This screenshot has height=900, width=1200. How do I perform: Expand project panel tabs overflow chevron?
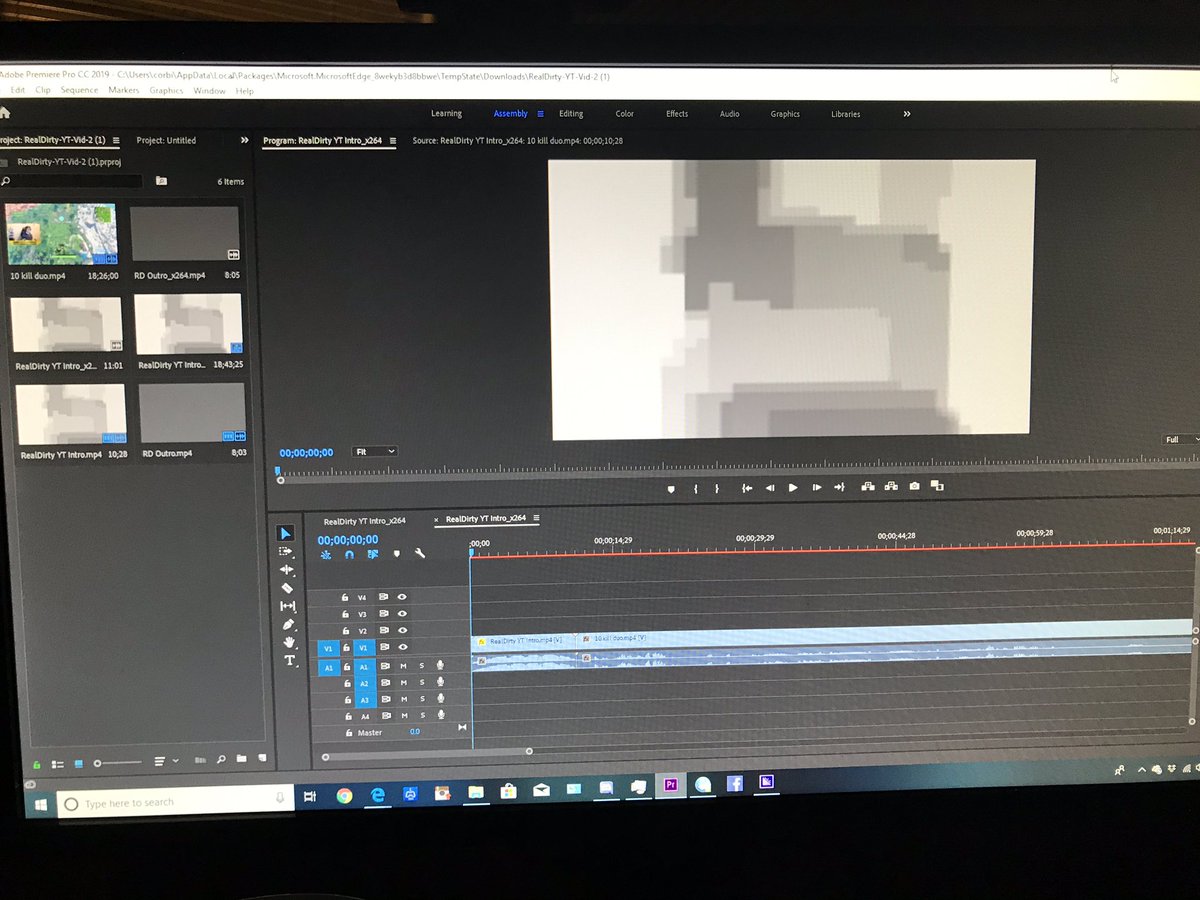244,141
